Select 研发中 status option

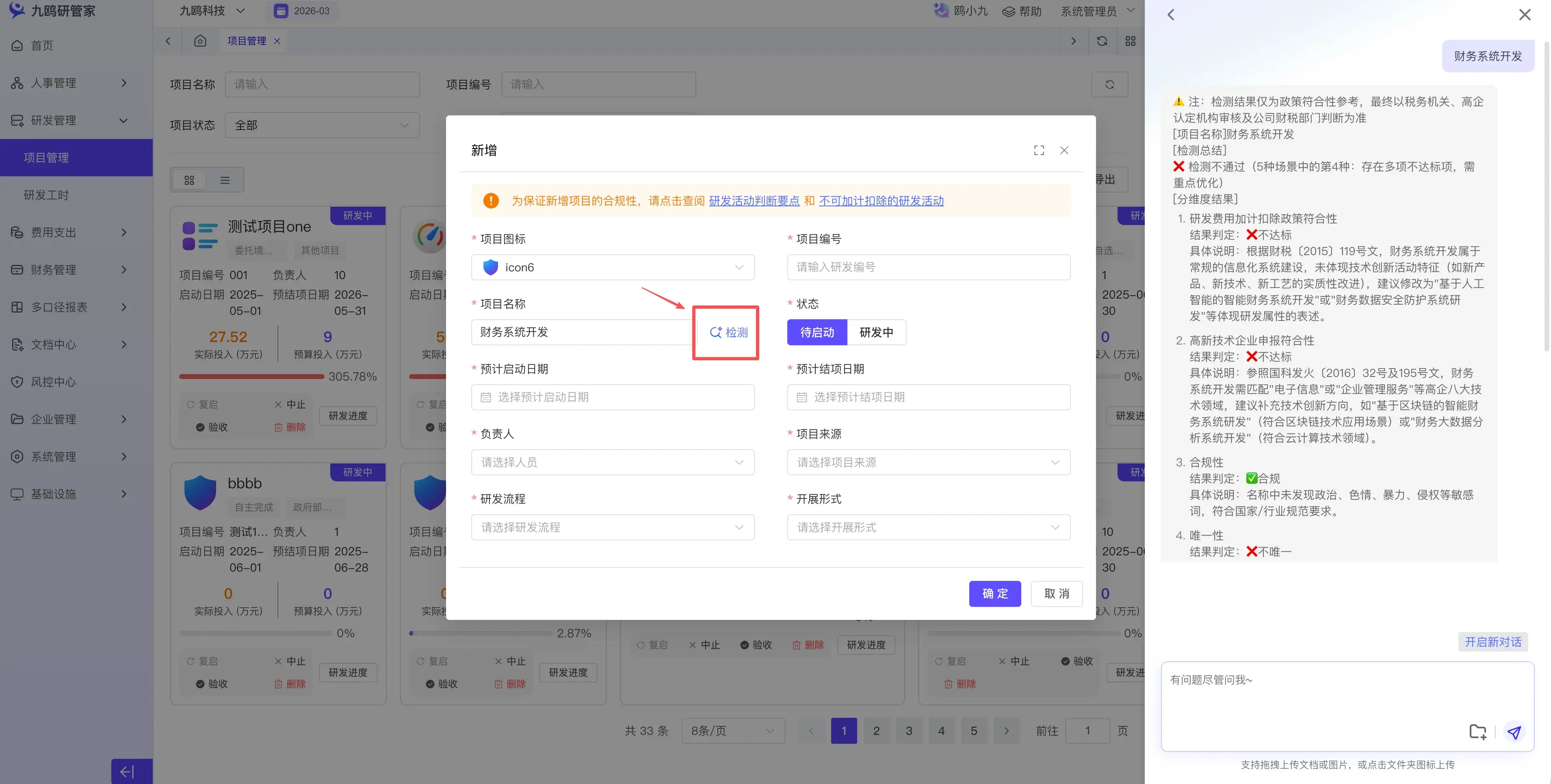(876, 332)
